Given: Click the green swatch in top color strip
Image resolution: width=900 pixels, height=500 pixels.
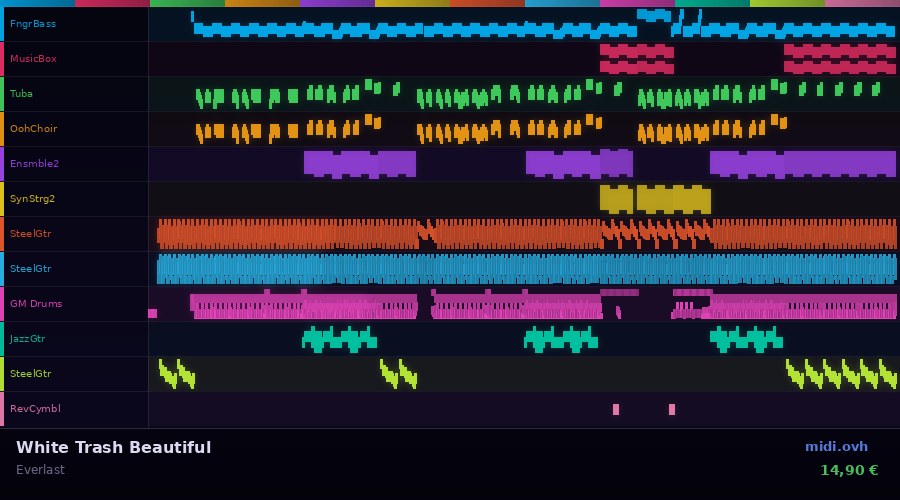Looking at the screenshot, I should click(x=187, y=3).
